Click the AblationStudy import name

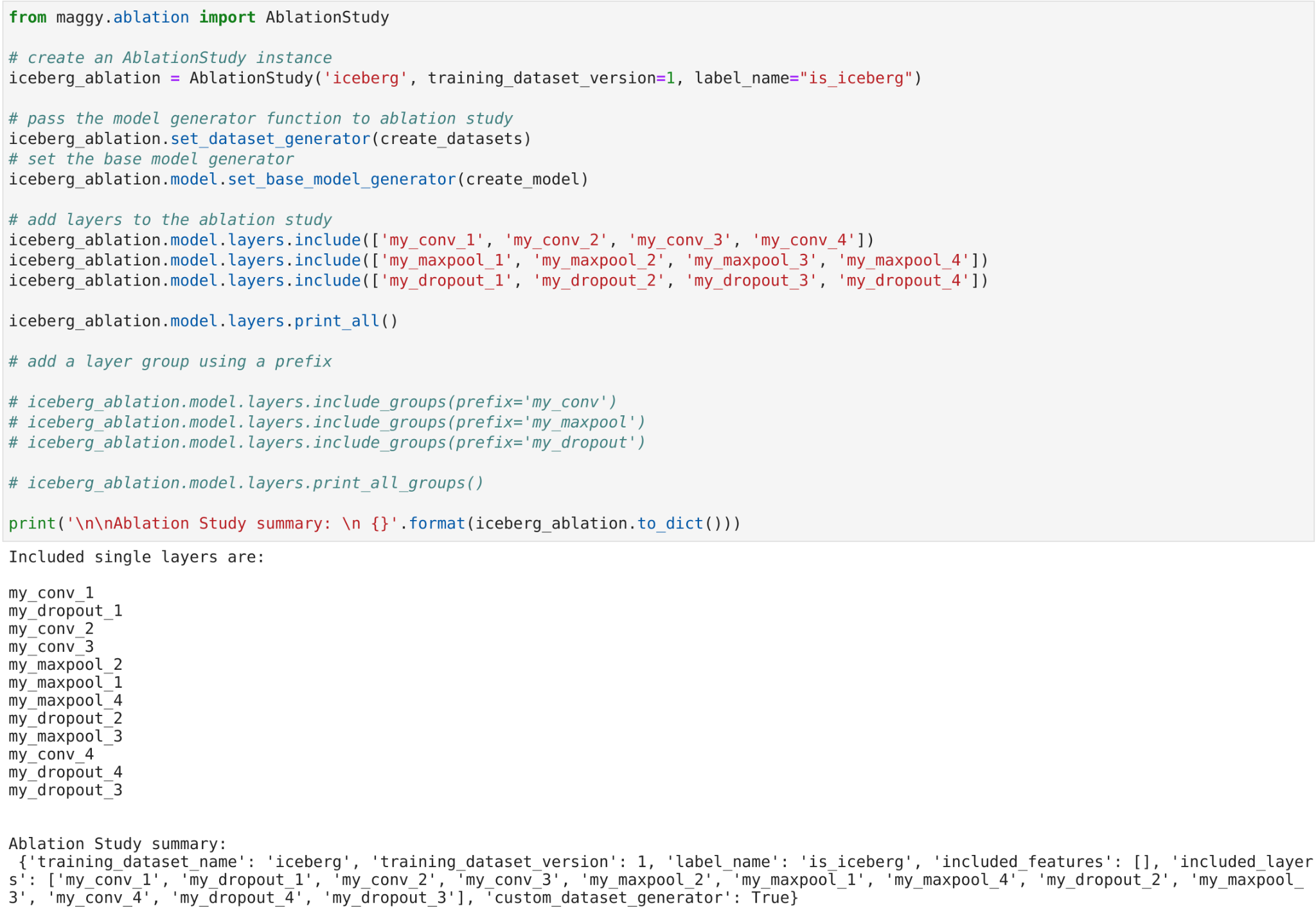pyautogui.click(x=327, y=17)
